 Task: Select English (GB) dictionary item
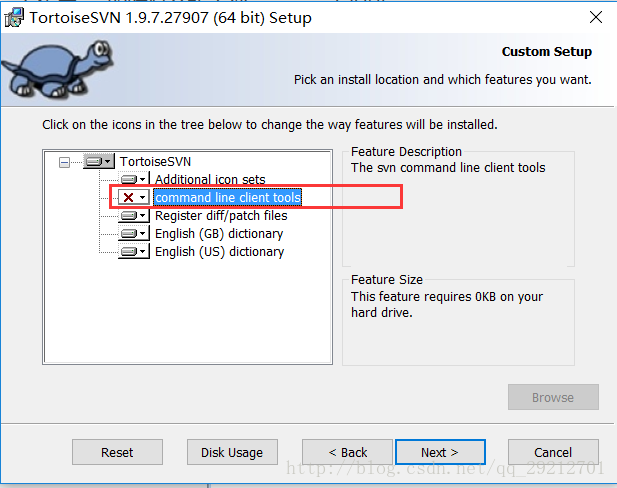(218, 234)
